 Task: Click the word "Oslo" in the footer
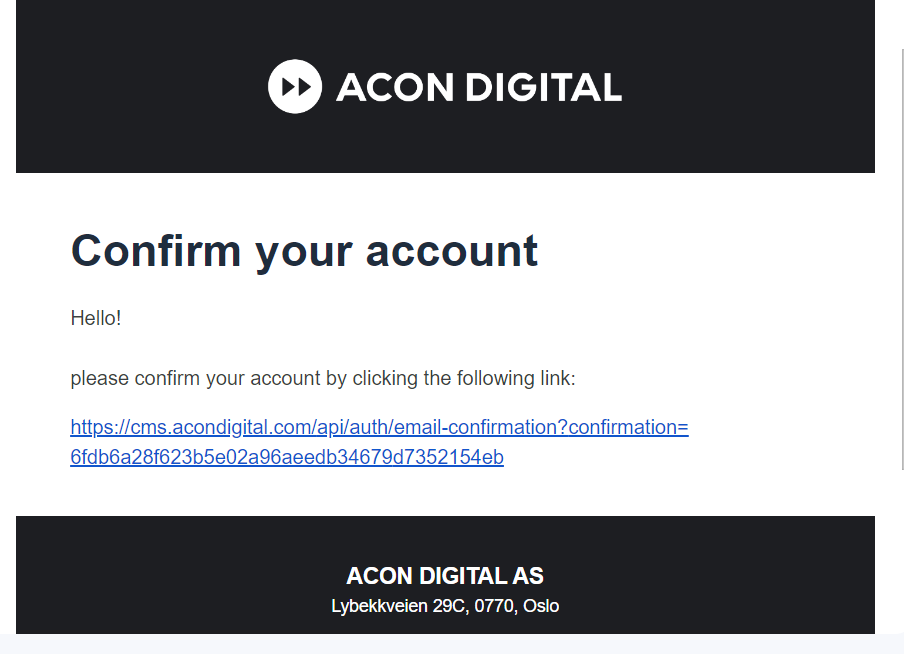tap(541, 606)
